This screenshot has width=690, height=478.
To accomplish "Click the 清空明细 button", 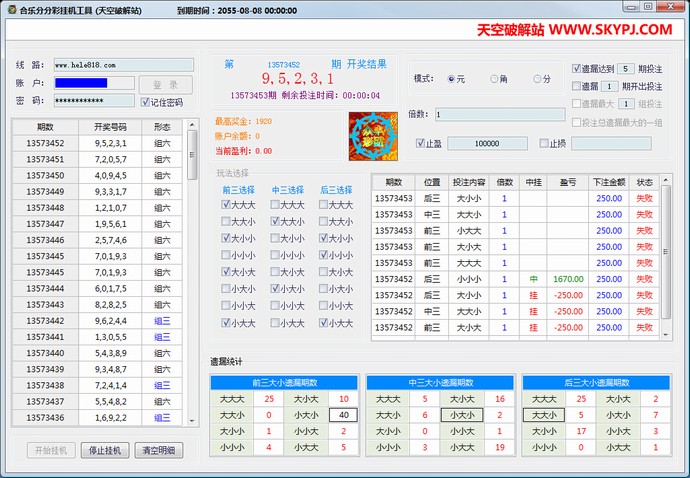I will click(159, 451).
